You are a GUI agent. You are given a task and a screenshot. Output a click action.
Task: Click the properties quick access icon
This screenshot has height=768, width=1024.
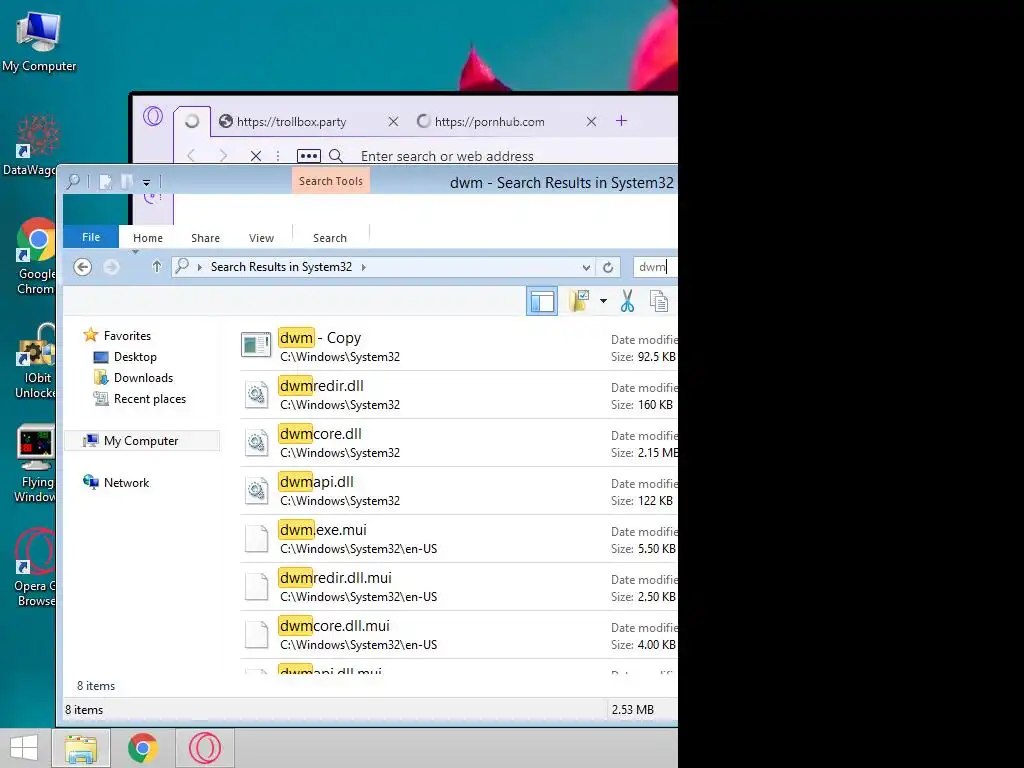105,182
